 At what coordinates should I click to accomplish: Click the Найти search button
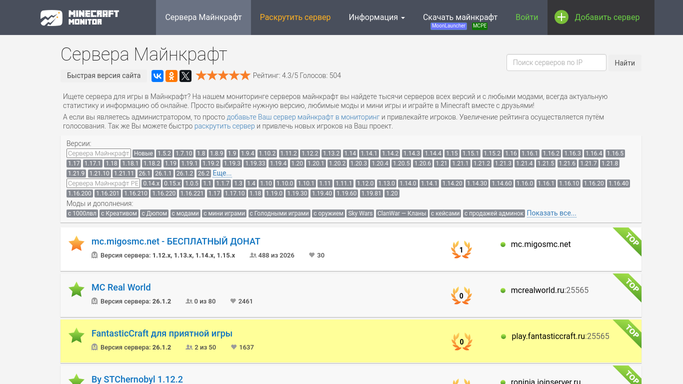625,63
